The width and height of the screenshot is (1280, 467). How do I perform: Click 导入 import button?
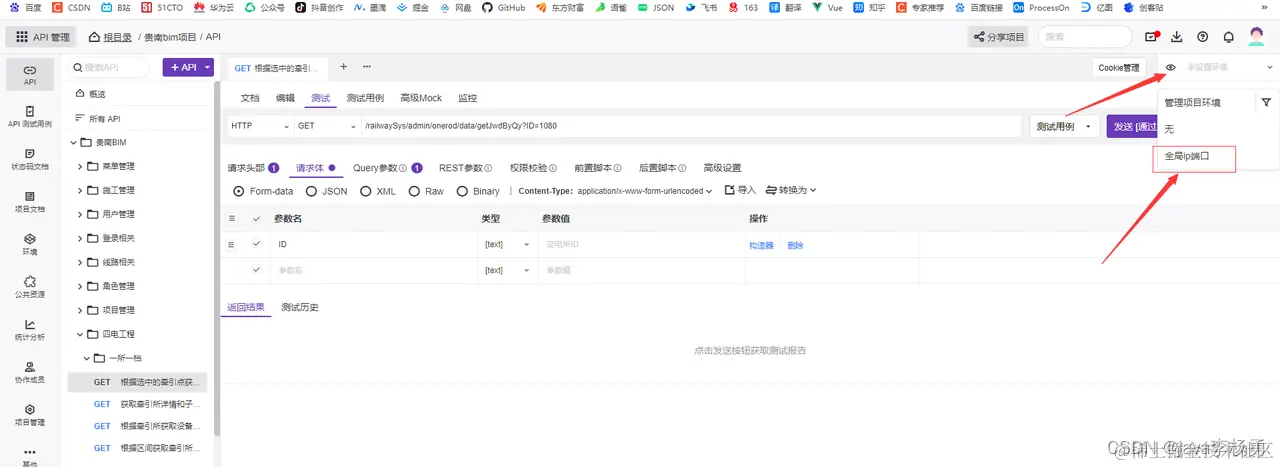click(x=740, y=190)
